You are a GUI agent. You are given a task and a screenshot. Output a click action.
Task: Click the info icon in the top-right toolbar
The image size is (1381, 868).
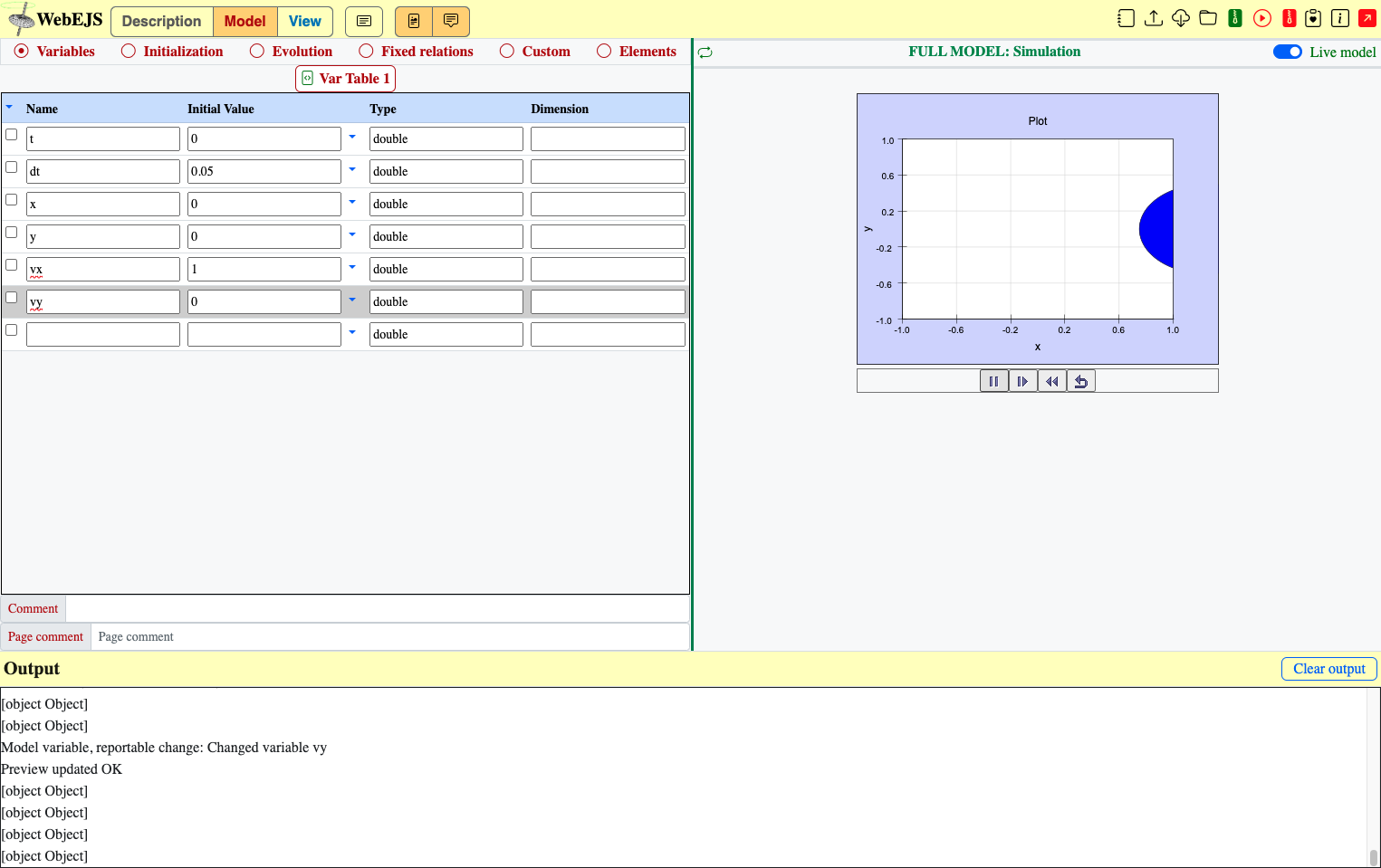(1340, 18)
